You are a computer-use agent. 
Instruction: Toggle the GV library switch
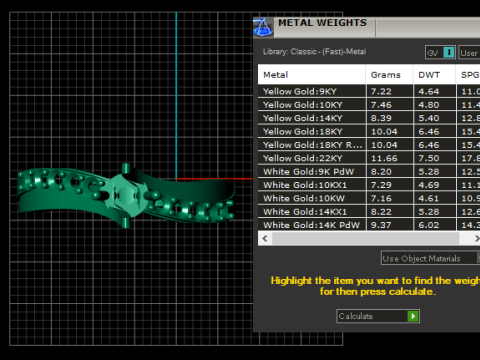pos(440,53)
